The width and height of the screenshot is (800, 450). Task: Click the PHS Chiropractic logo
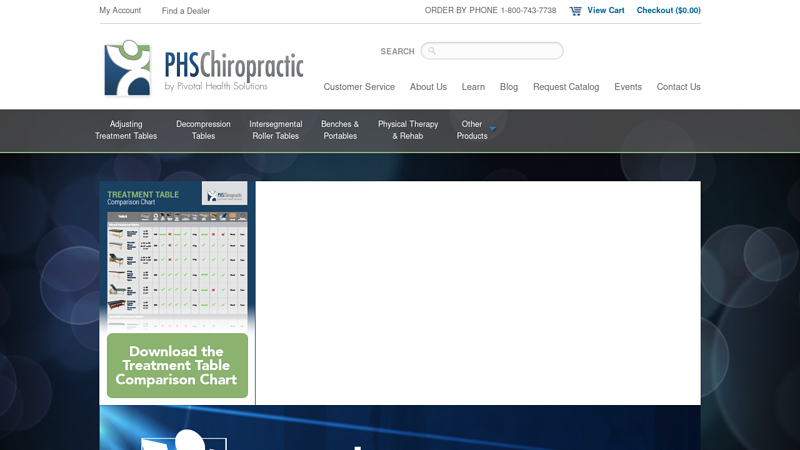(x=203, y=68)
